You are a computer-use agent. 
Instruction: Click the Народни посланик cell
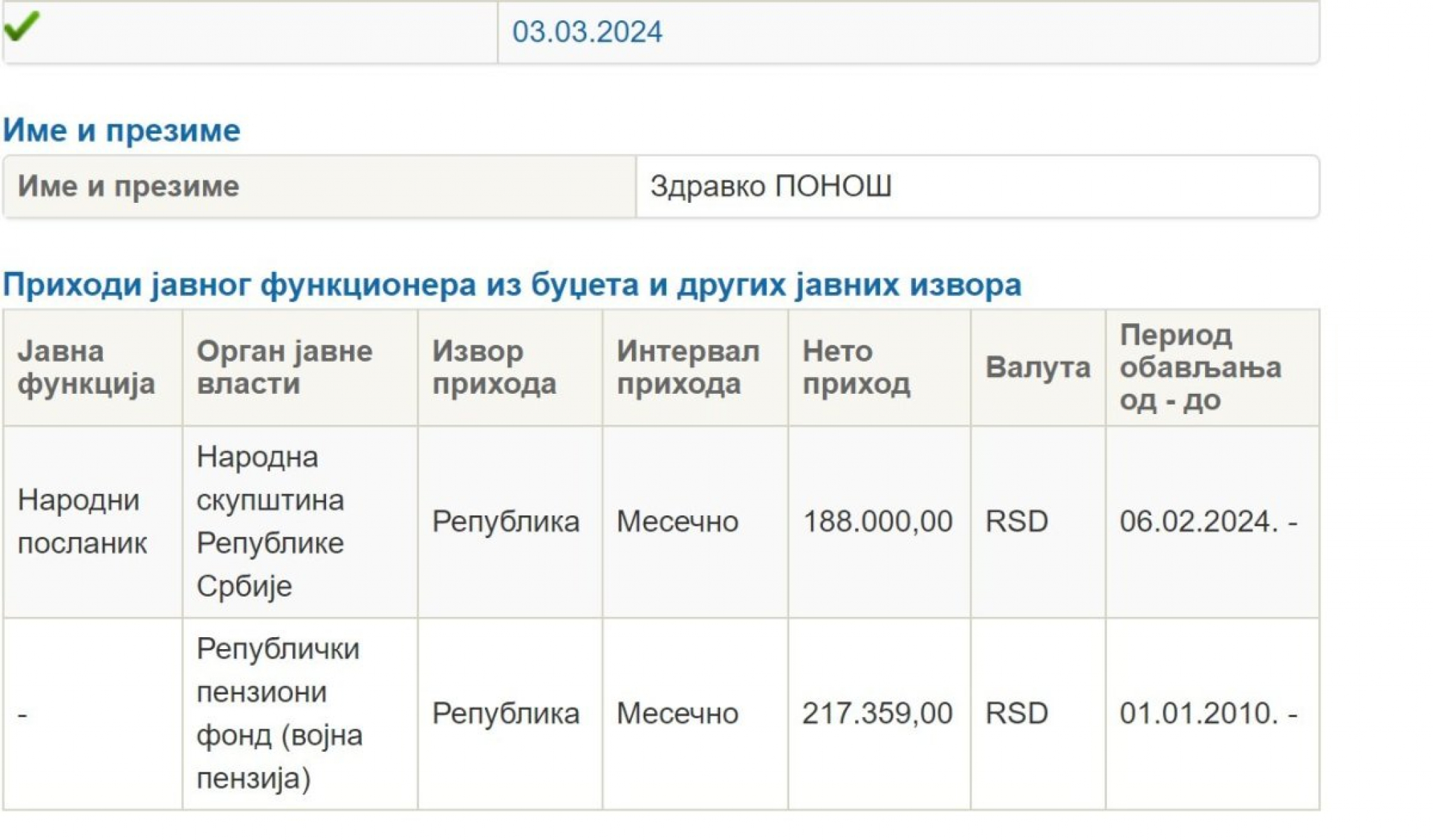click(x=82, y=522)
